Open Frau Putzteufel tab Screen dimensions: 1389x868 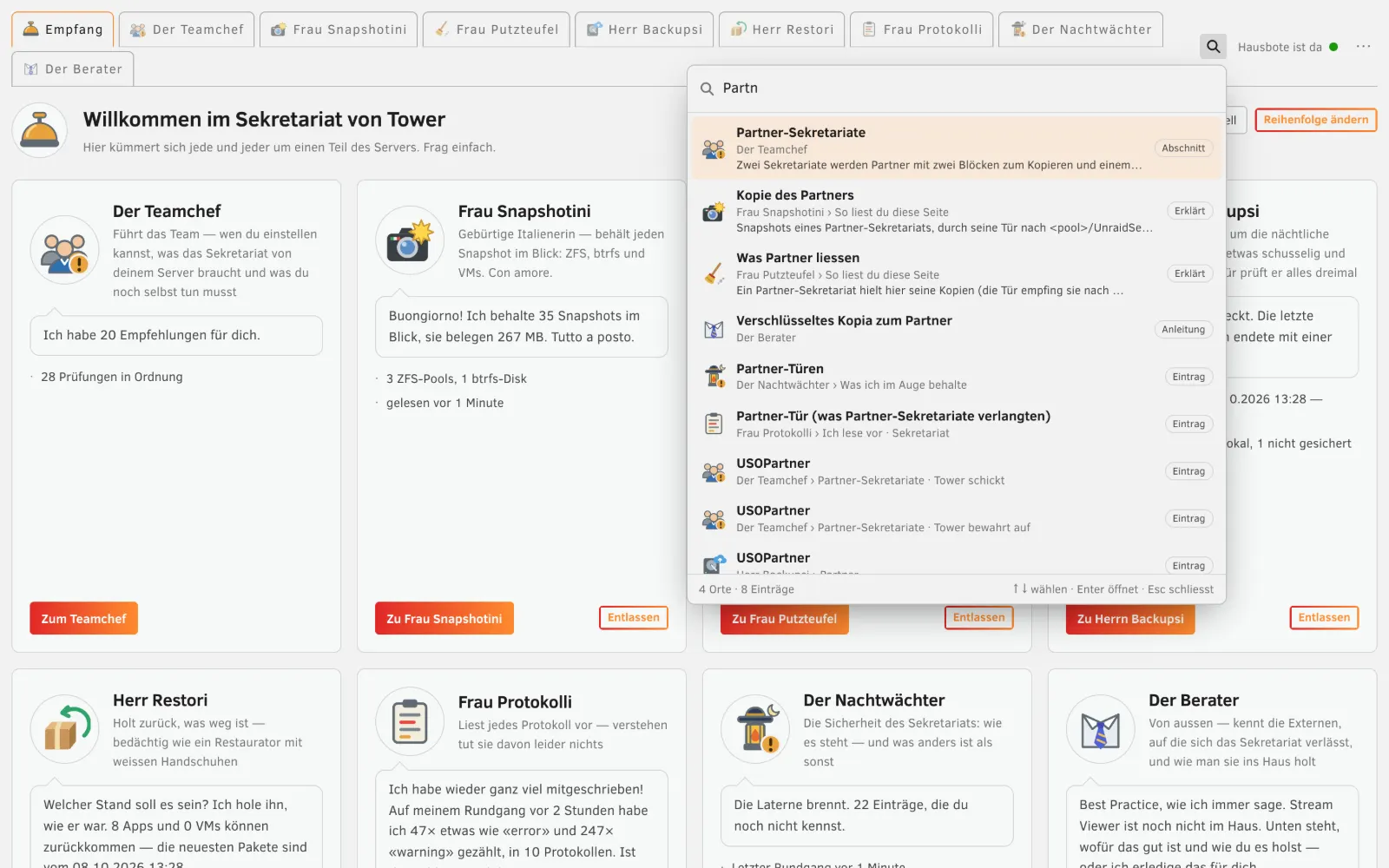pos(497,30)
